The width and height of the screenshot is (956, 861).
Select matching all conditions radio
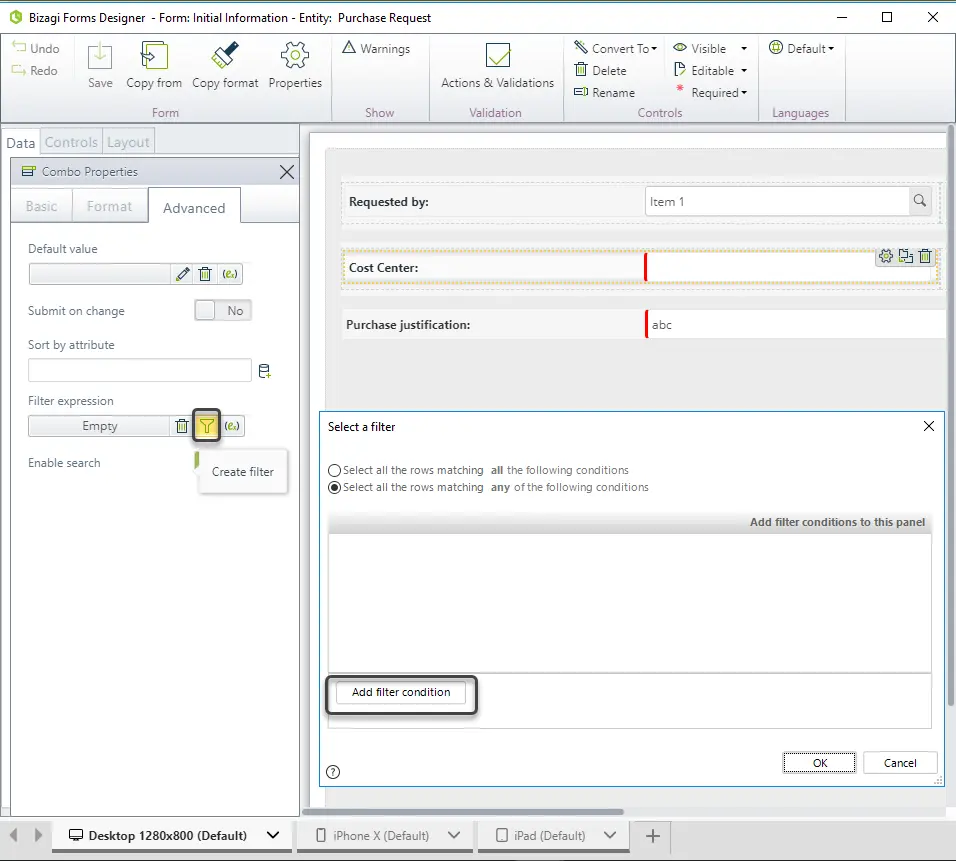(334, 470)
